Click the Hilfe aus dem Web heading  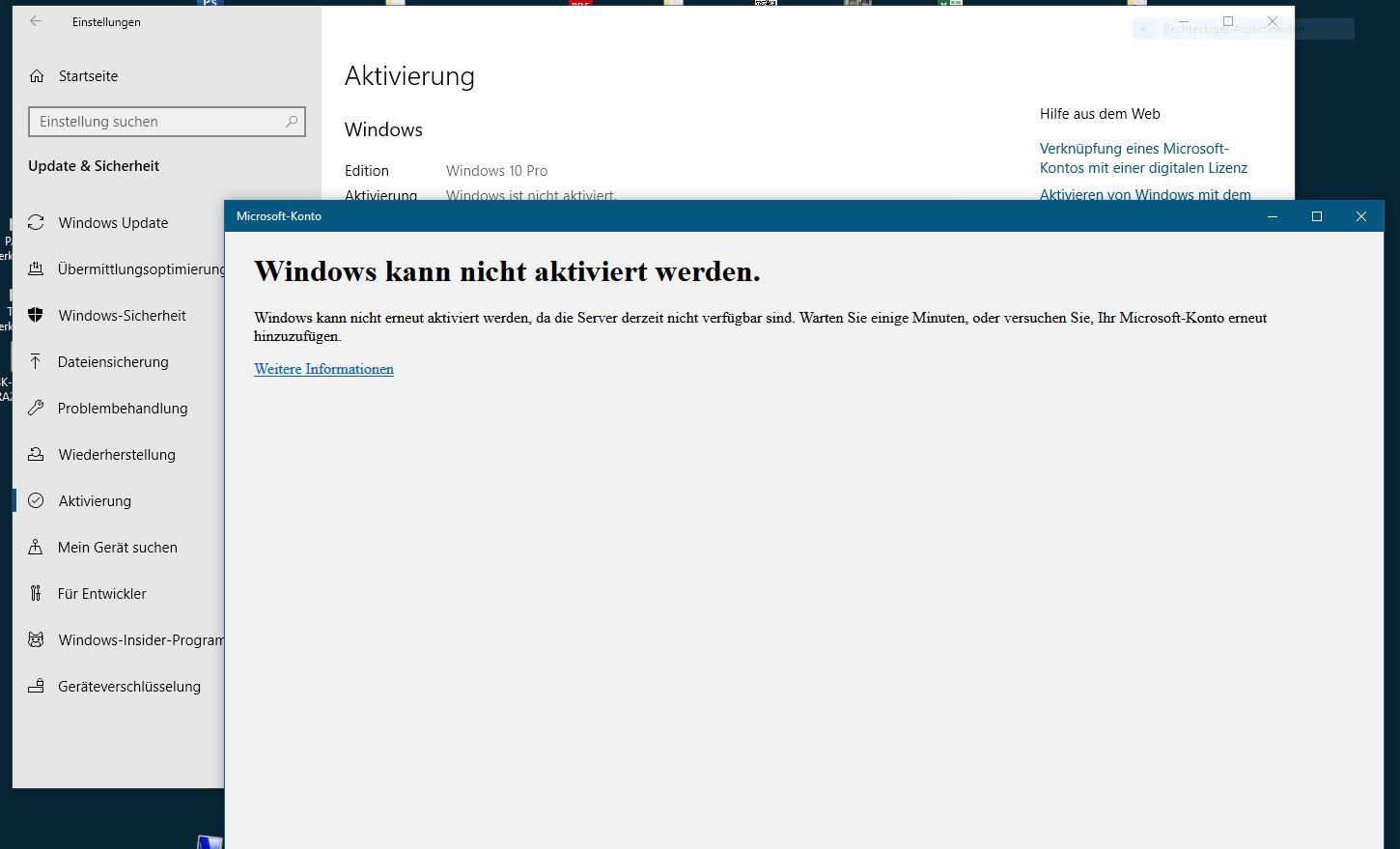click(x=1100, y=114)
